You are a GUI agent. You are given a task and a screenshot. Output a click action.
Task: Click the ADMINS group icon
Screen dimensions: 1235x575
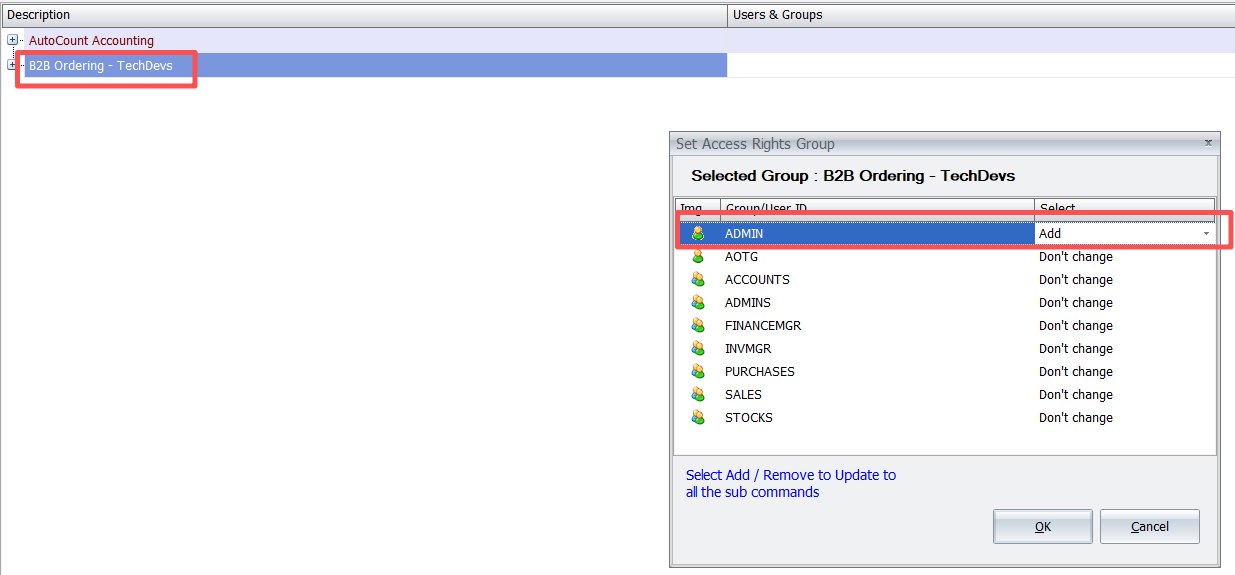point(698,302)
